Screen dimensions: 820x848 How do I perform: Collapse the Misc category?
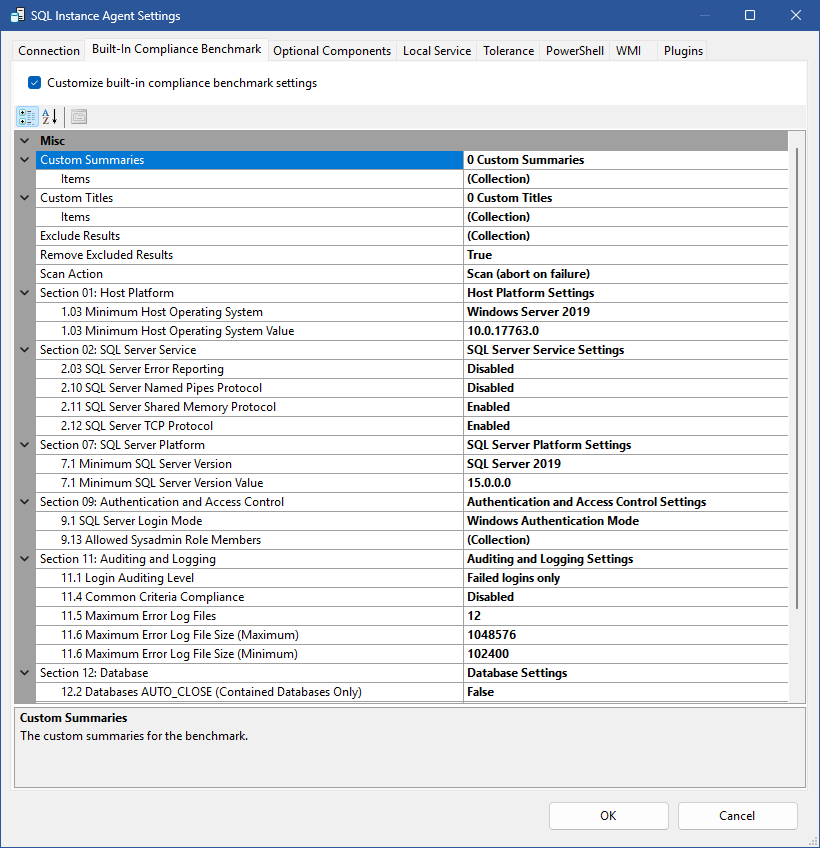(x=25, y=141)
